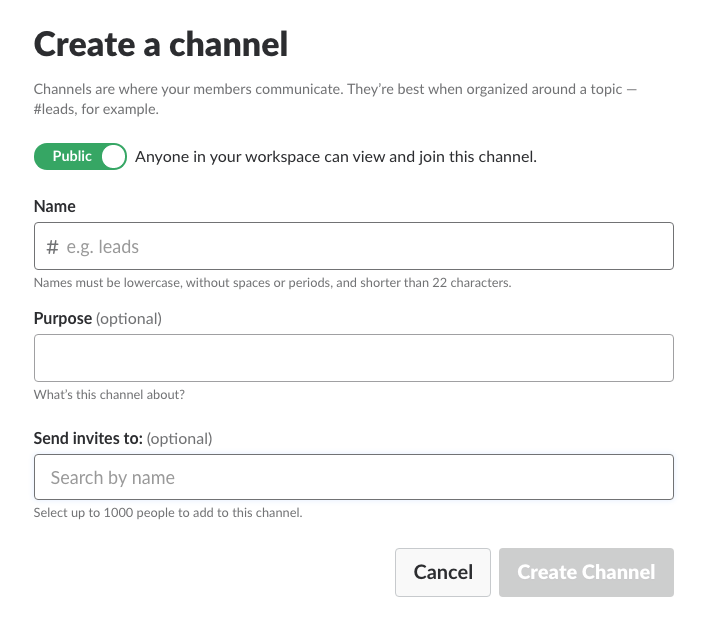
Task: Select the 'Search by name' invite field
Action: (x=353, y=478)
